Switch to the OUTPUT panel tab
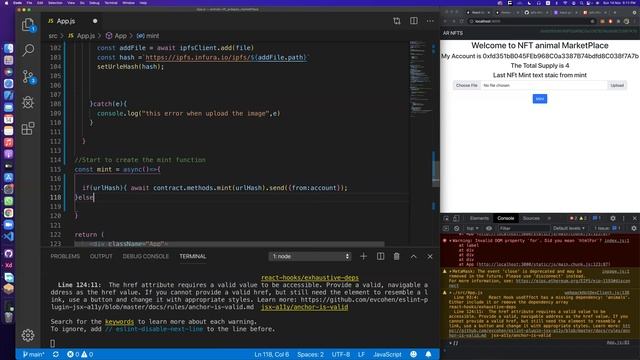Image resolution: width=640 pixels, height=360 pixels. pos(101,256)
